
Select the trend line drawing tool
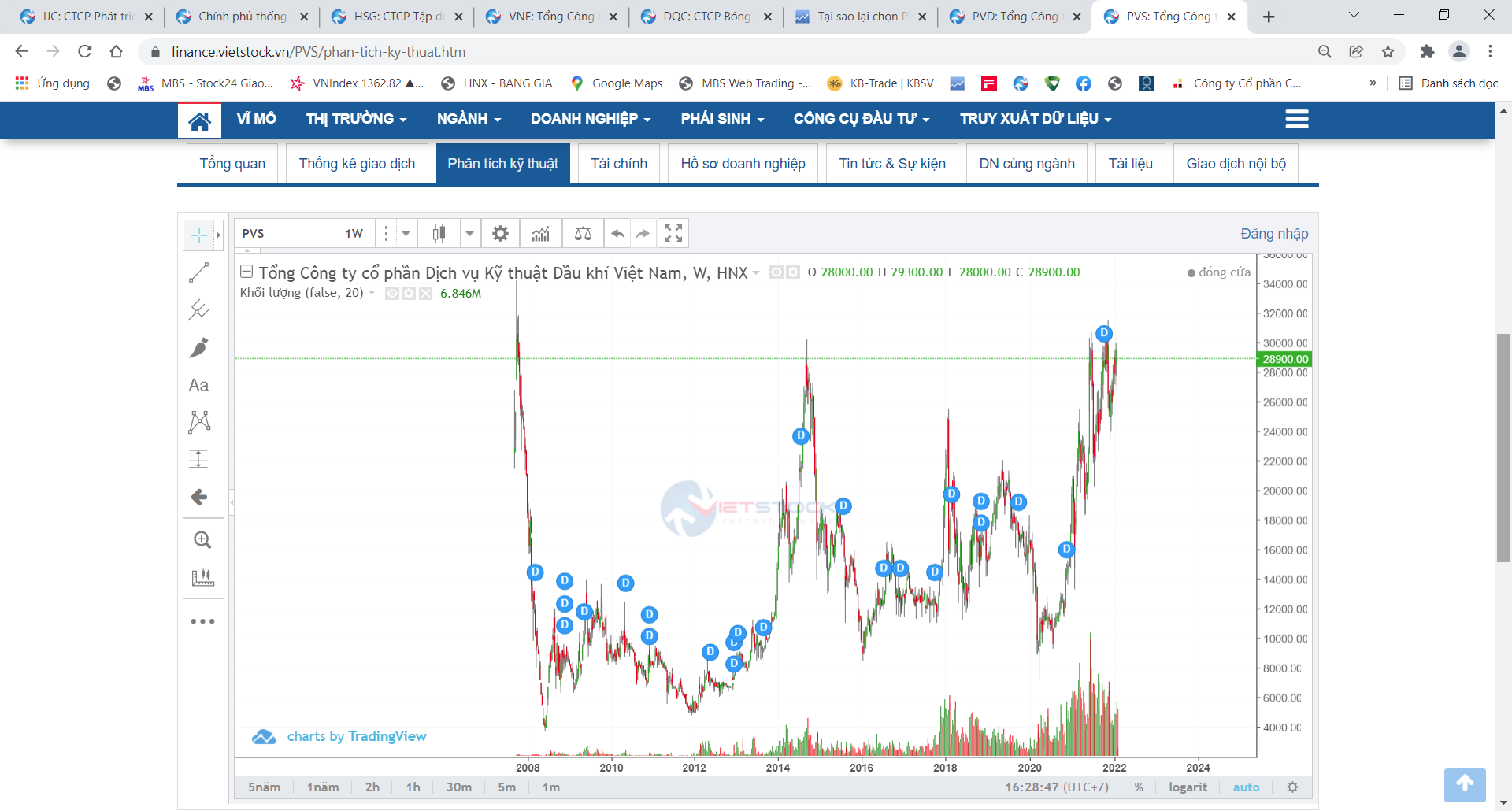pos(199,272)
